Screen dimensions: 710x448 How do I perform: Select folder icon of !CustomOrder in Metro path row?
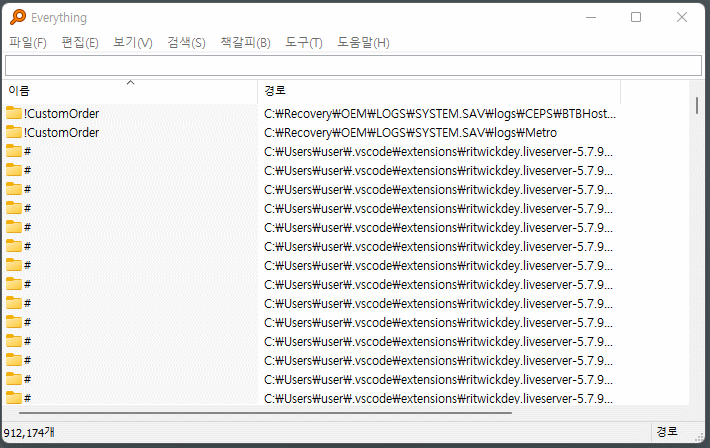14,132
